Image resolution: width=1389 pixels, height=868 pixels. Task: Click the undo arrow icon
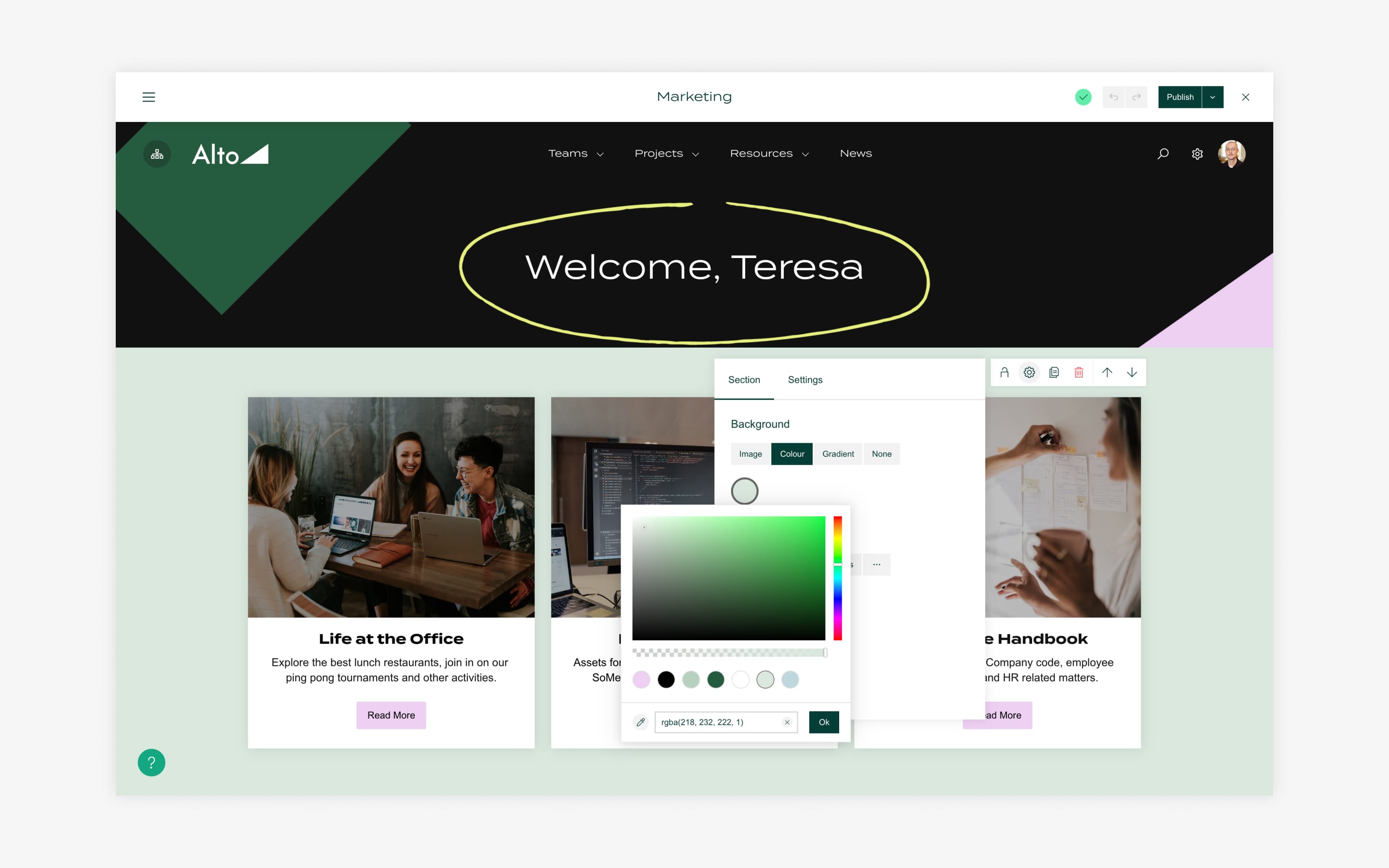(1113, 97)
